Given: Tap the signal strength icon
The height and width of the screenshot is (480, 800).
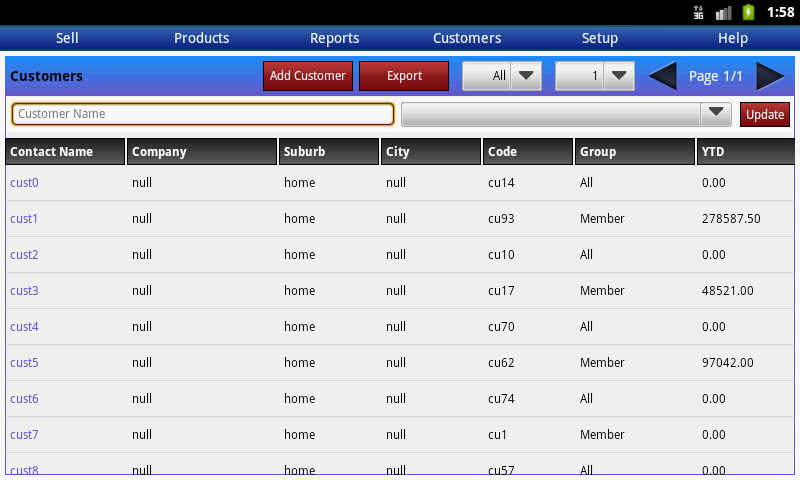Looking at the screenshot, I should pyautogui.click(x=723, y=13).
